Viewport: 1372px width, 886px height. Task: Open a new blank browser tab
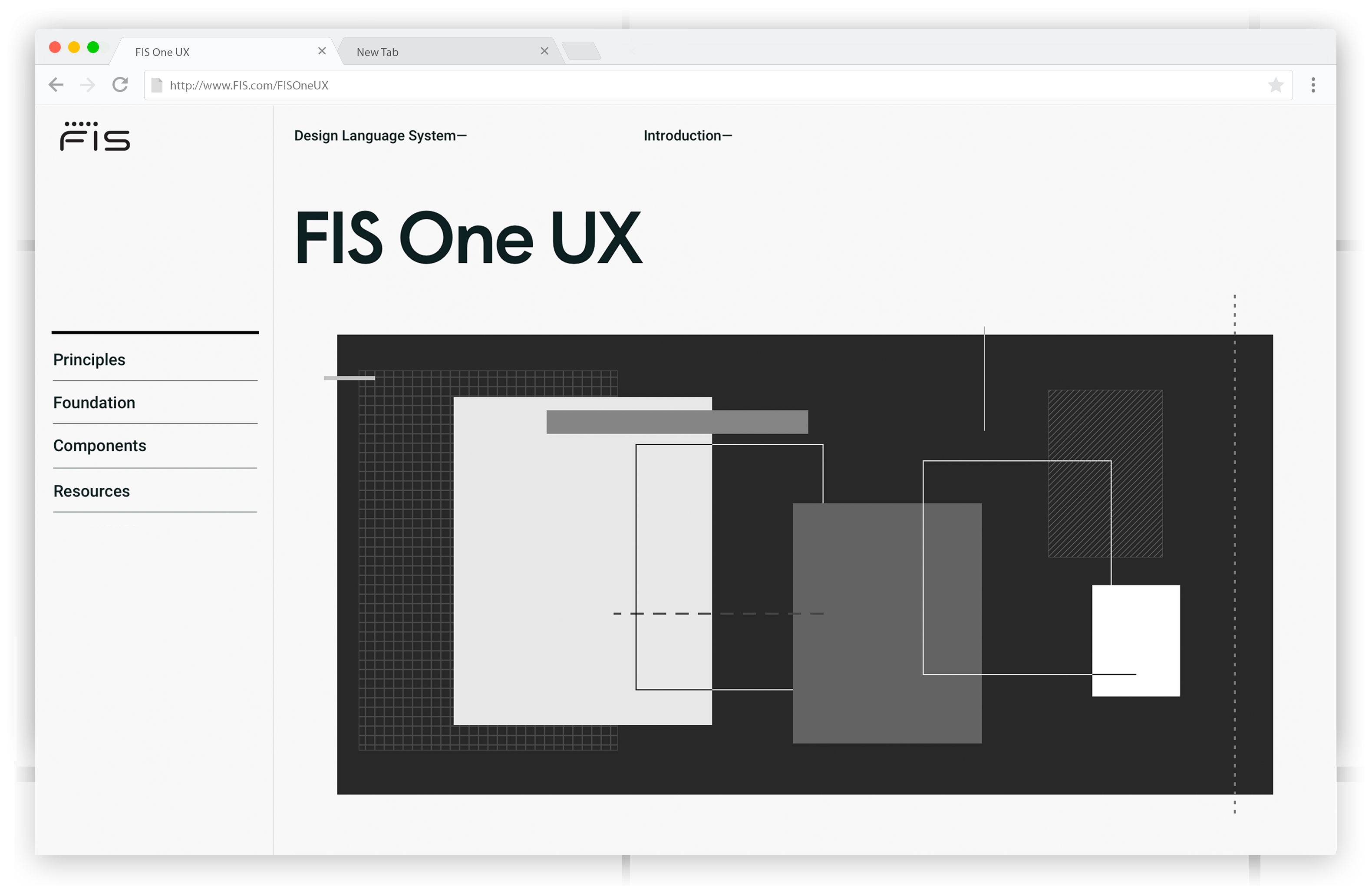tap(581, 51)
